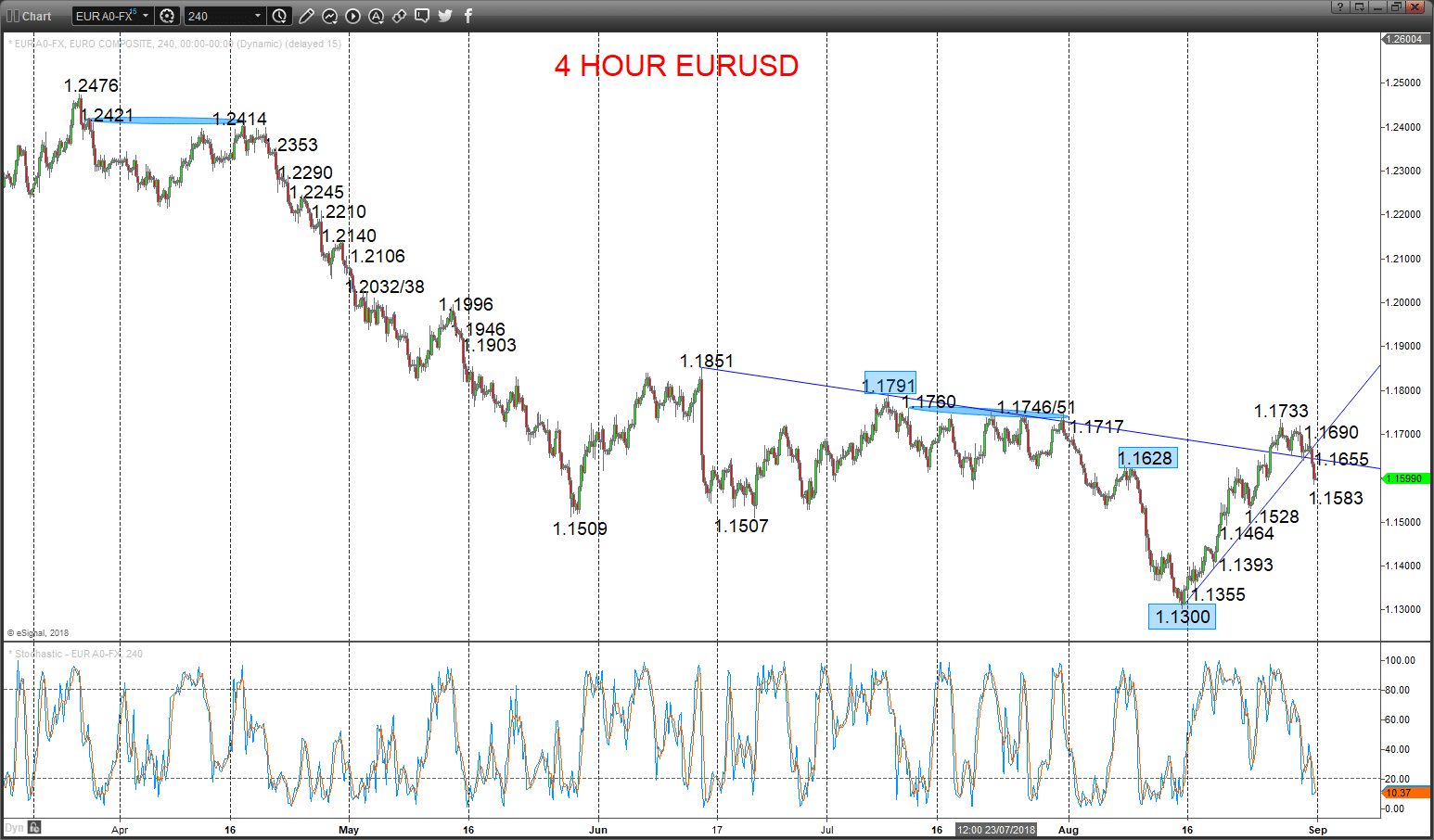Click the 1.1507 low annotation
This screenshot has height=840, width=1434.
(x=741, y=526)
